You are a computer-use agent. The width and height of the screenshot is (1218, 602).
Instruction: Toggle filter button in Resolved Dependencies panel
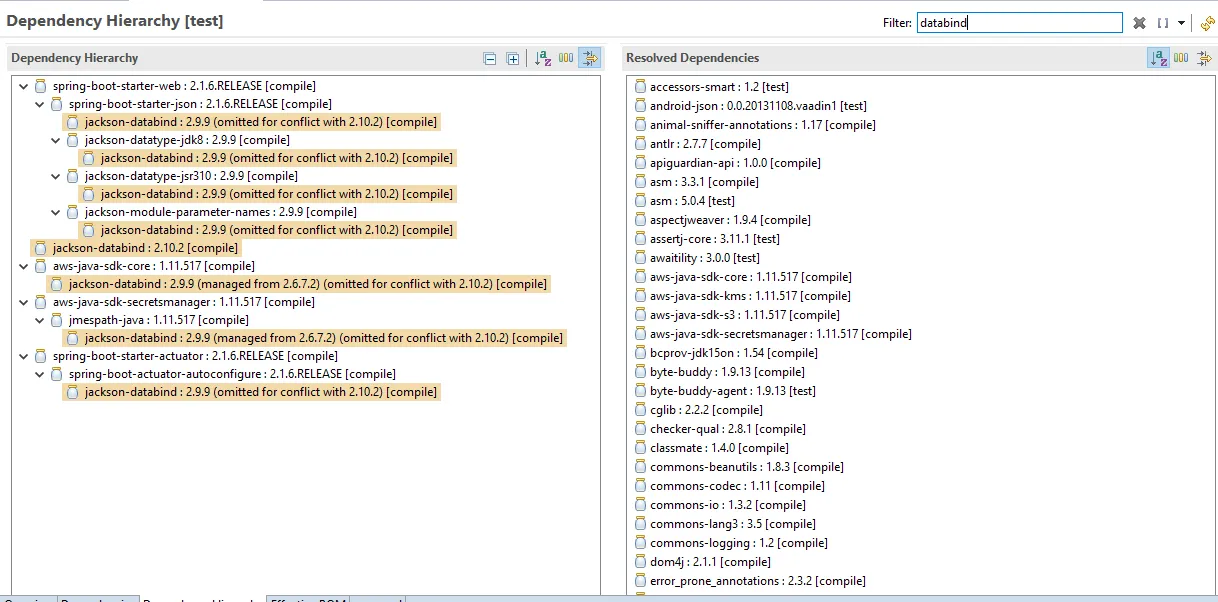[1204, 58]
